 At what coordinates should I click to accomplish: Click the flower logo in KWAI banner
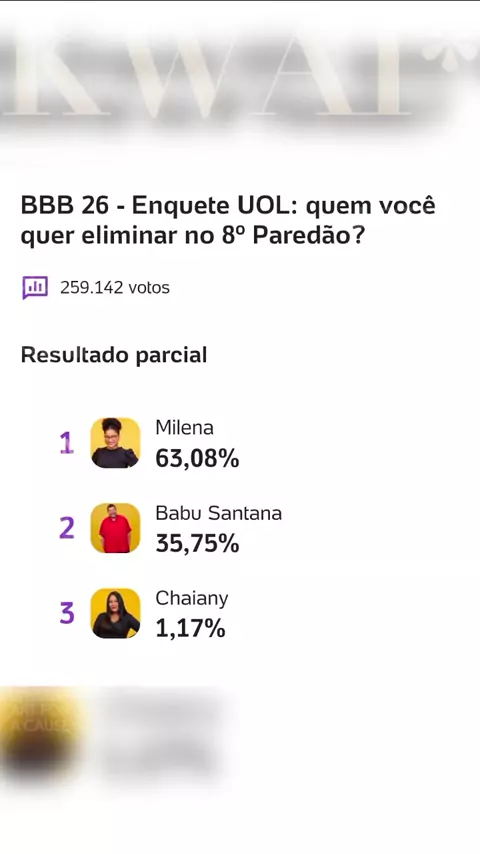453,54
